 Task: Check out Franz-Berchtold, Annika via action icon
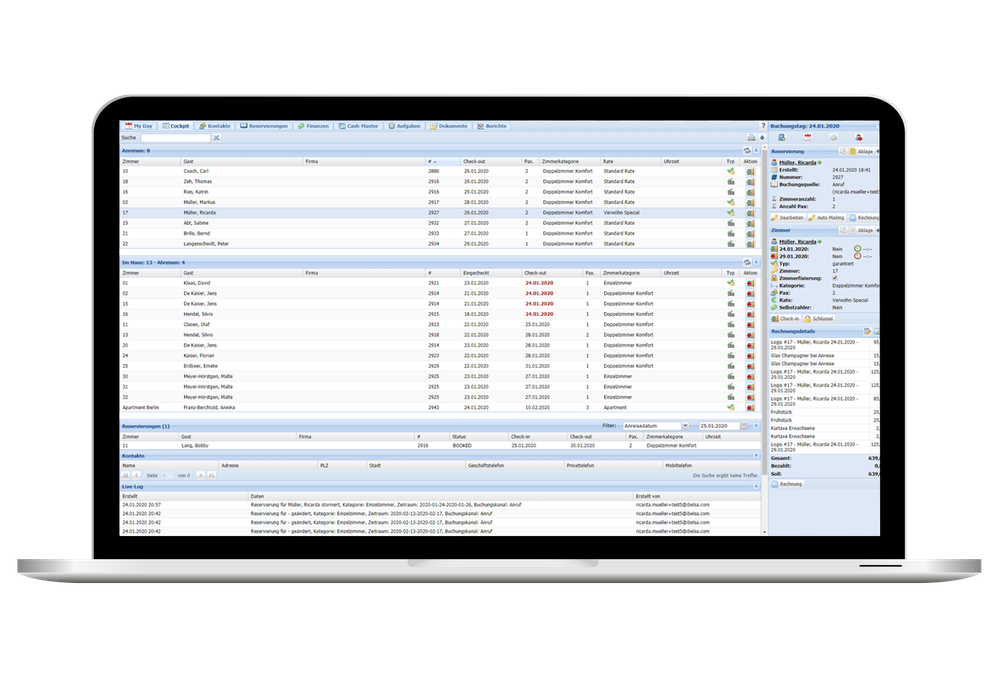click(x=751, y=407)
